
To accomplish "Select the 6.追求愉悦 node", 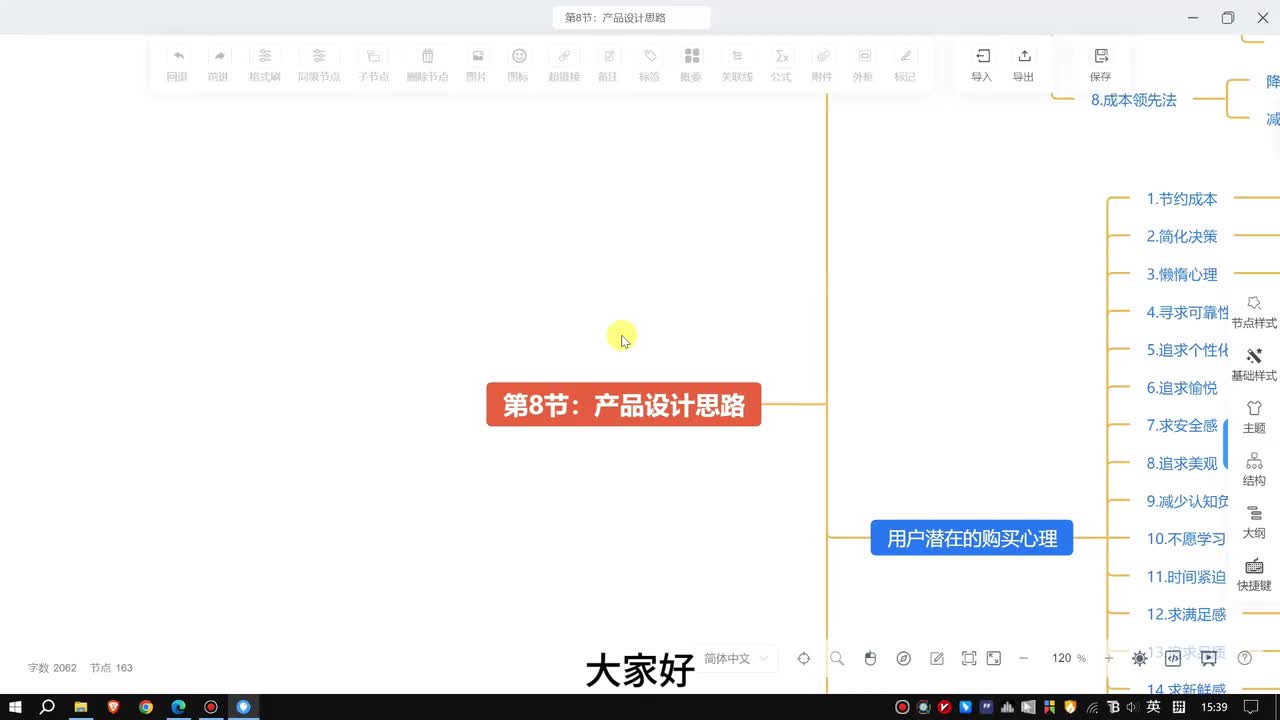I will point(1182,388).
